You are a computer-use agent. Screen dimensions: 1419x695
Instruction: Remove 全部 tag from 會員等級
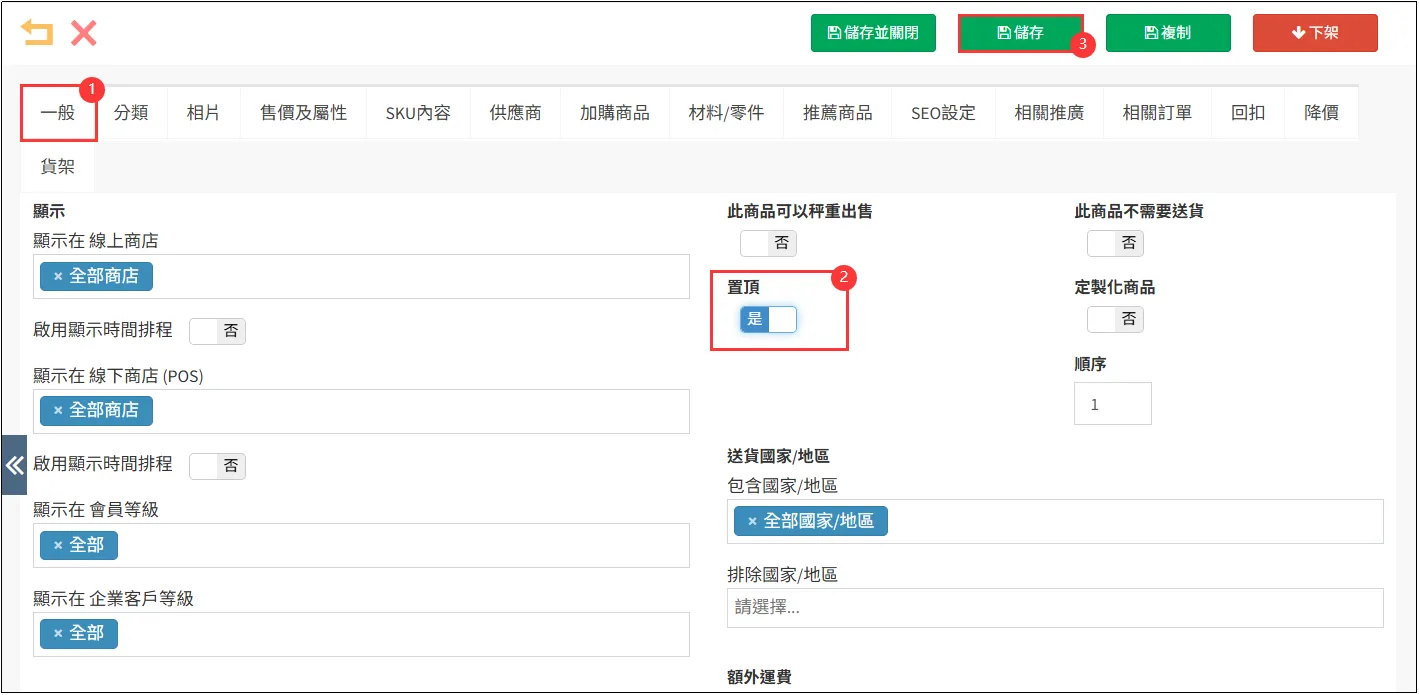[58, 545]
